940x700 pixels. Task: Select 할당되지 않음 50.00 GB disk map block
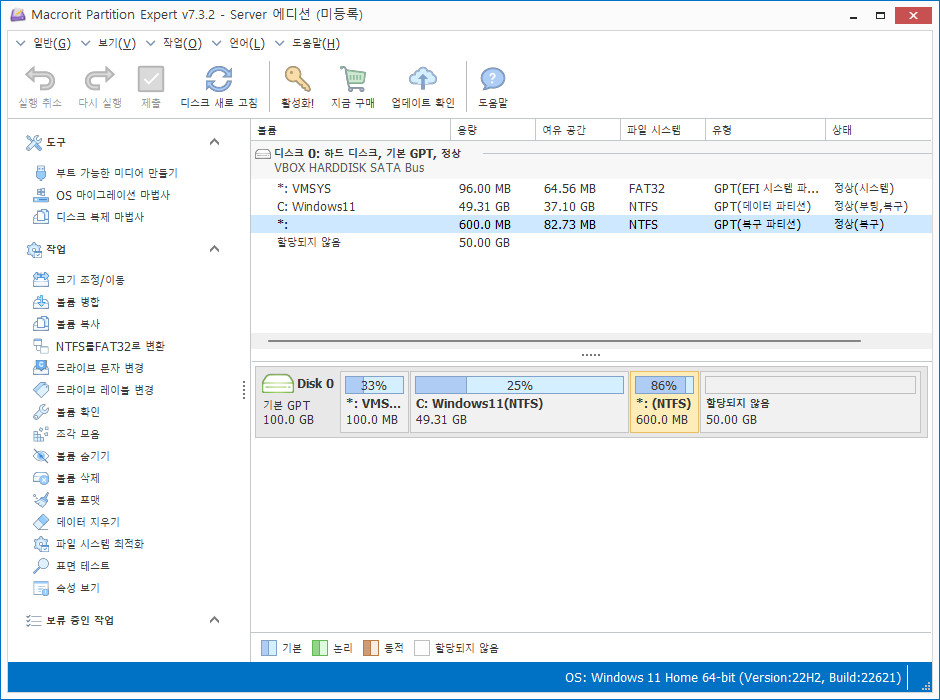(811, 402)
